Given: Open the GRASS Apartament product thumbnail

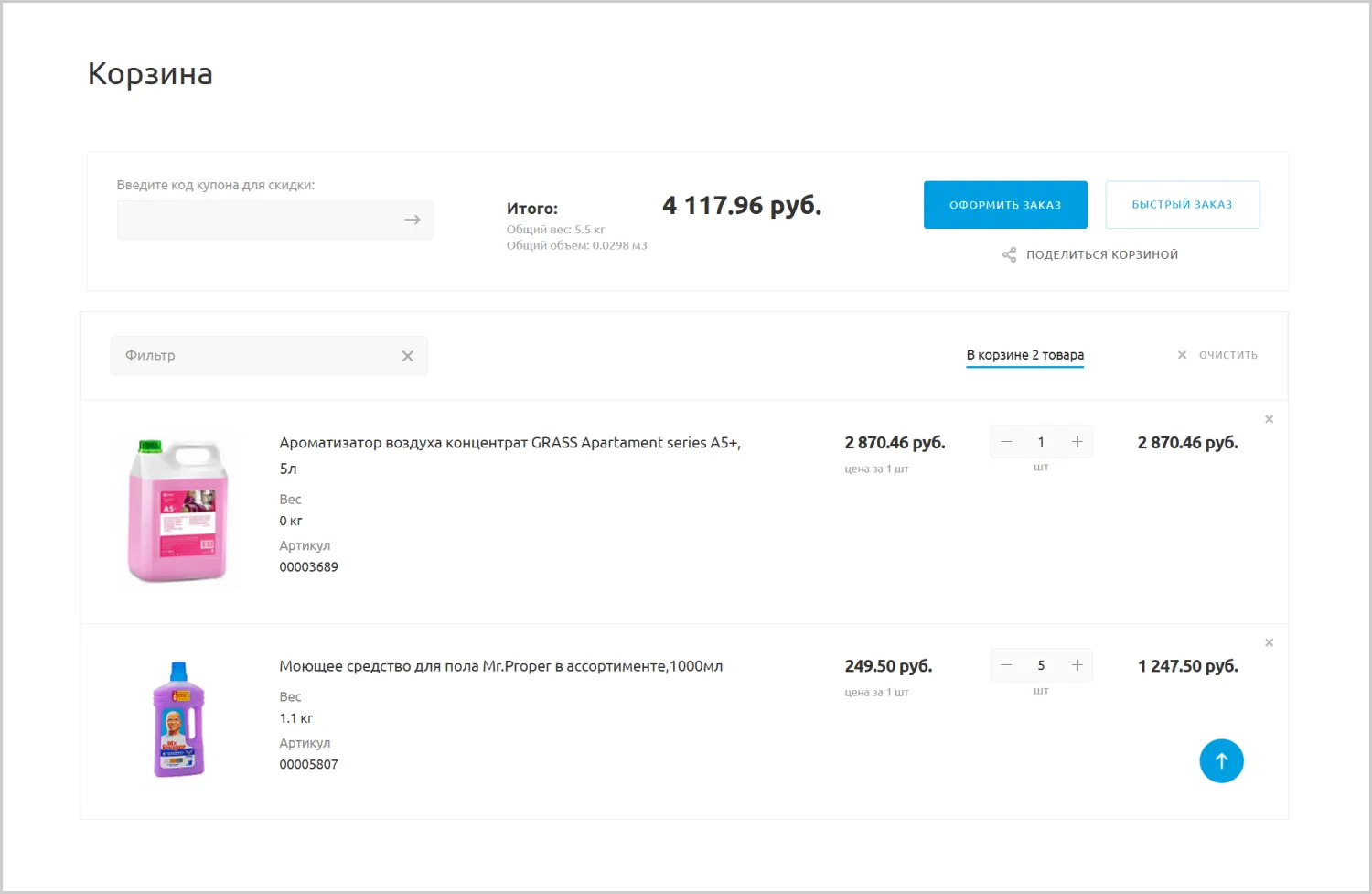Looking at the screenshot, I should (x=178, y=511).
